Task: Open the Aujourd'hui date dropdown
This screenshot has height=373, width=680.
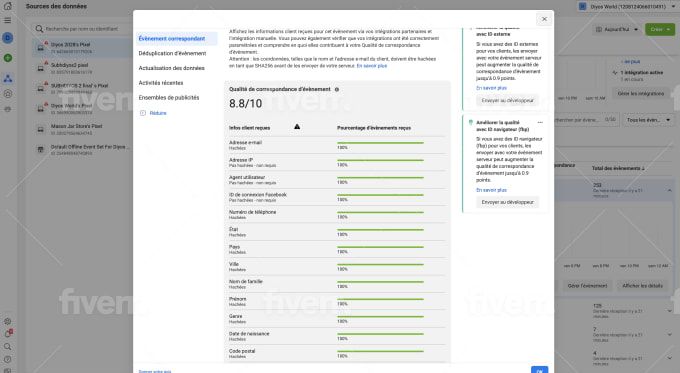Action: [x=616, y=29]
